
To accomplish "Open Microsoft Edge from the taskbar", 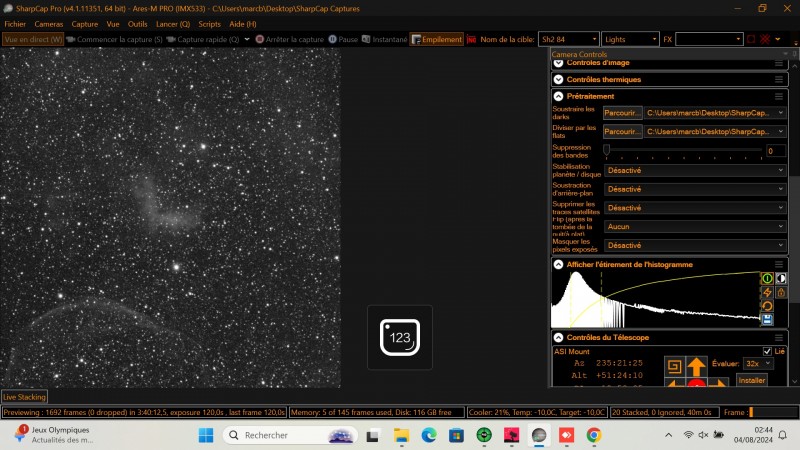I will (429, 435).
